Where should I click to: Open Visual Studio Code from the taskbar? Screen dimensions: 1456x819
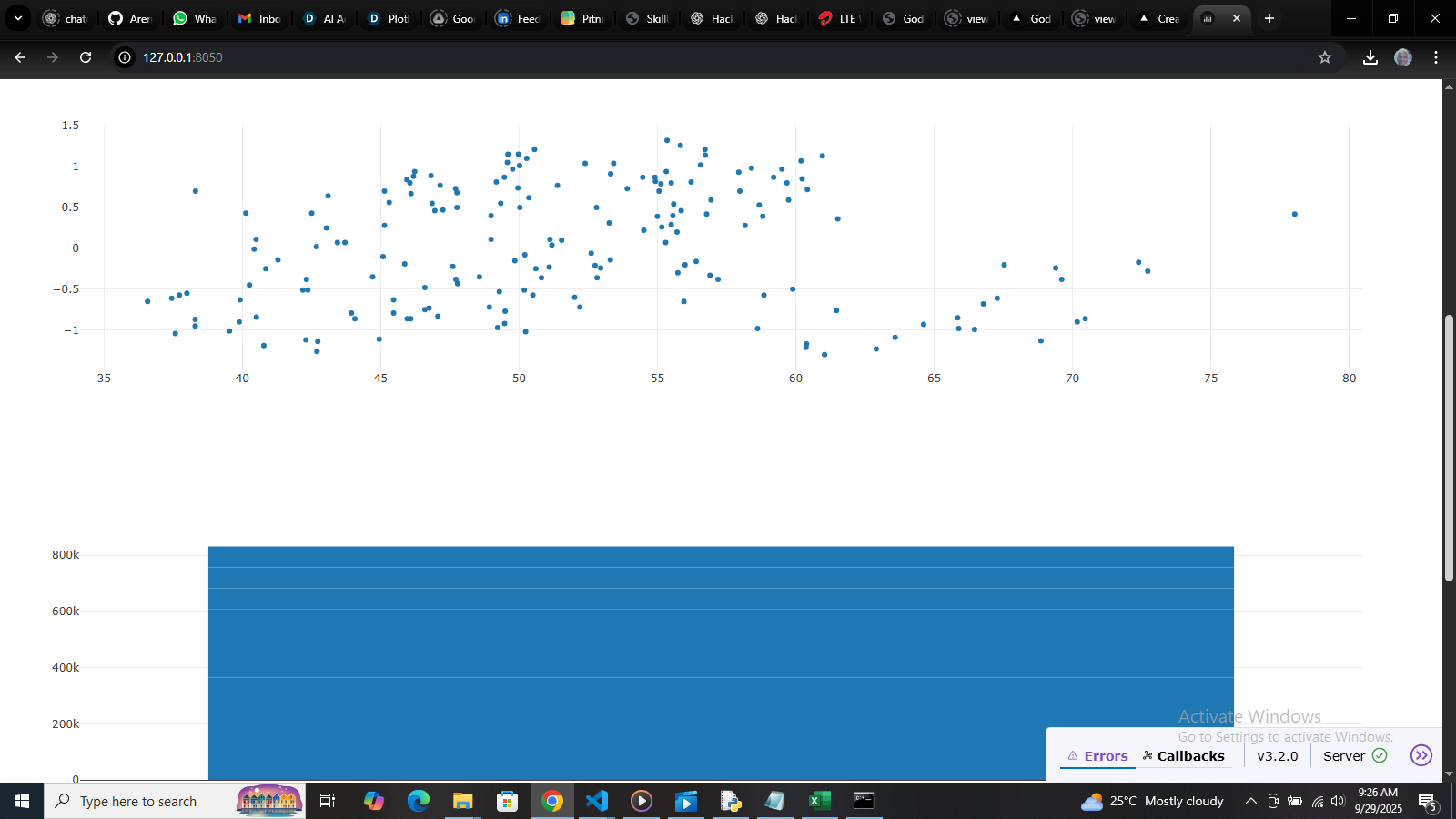click(597, 801)
